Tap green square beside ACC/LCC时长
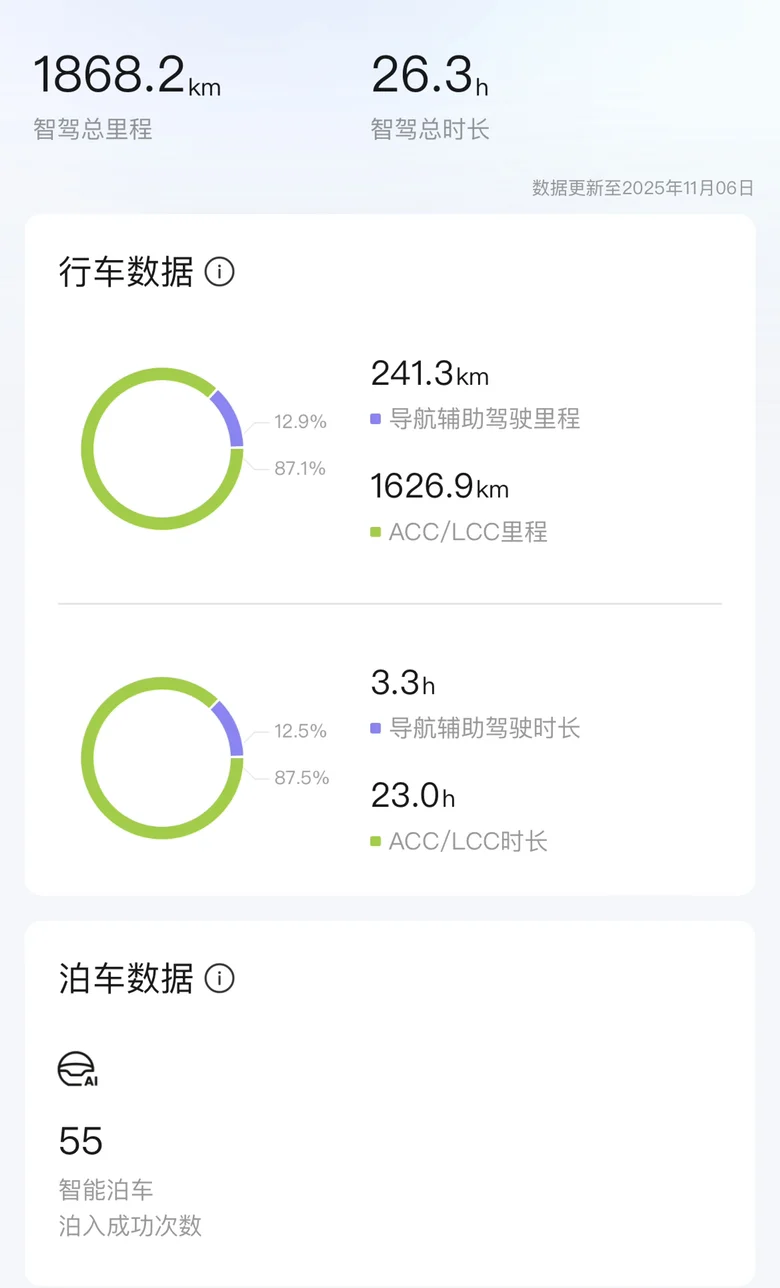 (x=376, y=842)
